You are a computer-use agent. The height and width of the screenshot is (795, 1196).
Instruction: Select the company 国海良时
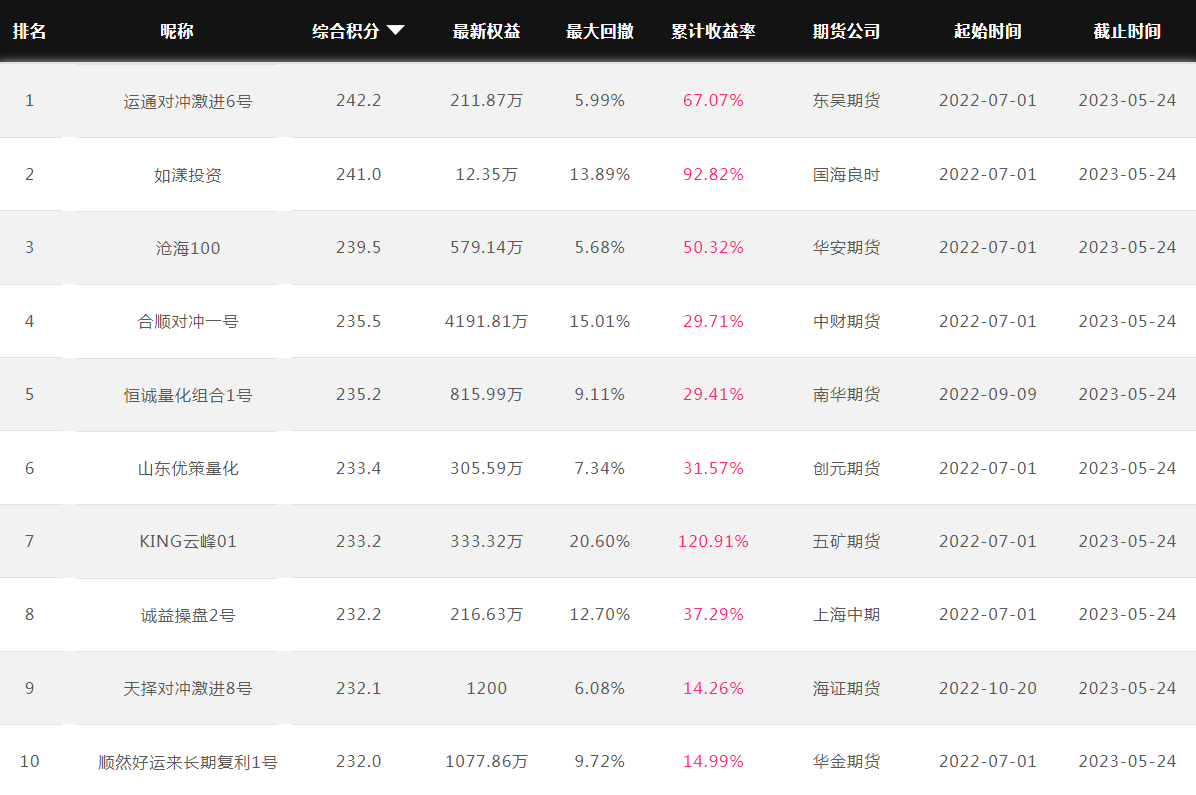point(847,175)
